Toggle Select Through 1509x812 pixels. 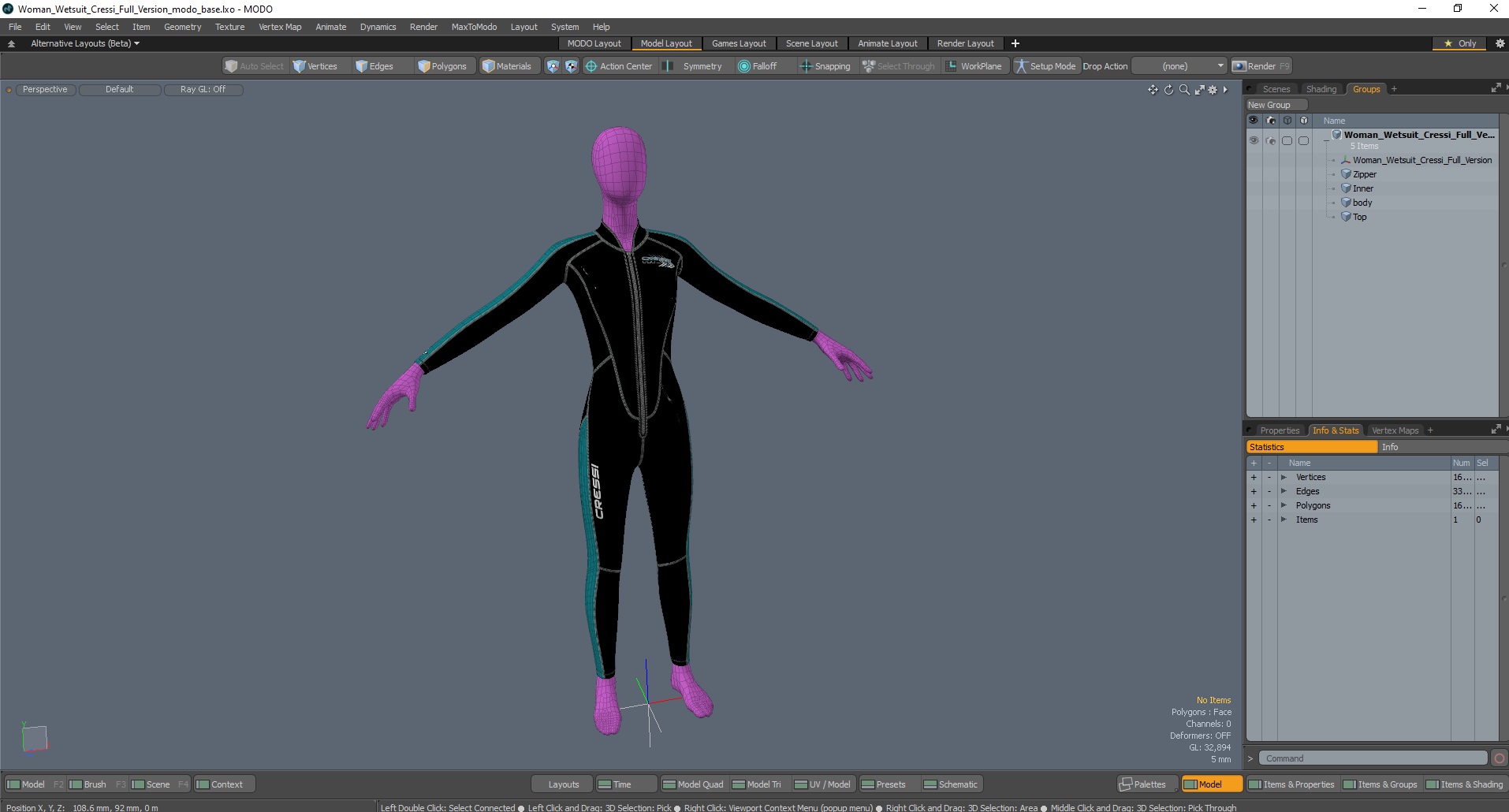coord(899,66)
